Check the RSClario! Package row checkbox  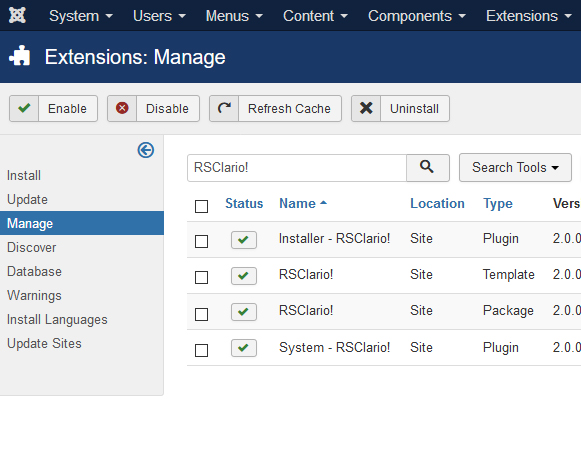(x=201, y=315)
